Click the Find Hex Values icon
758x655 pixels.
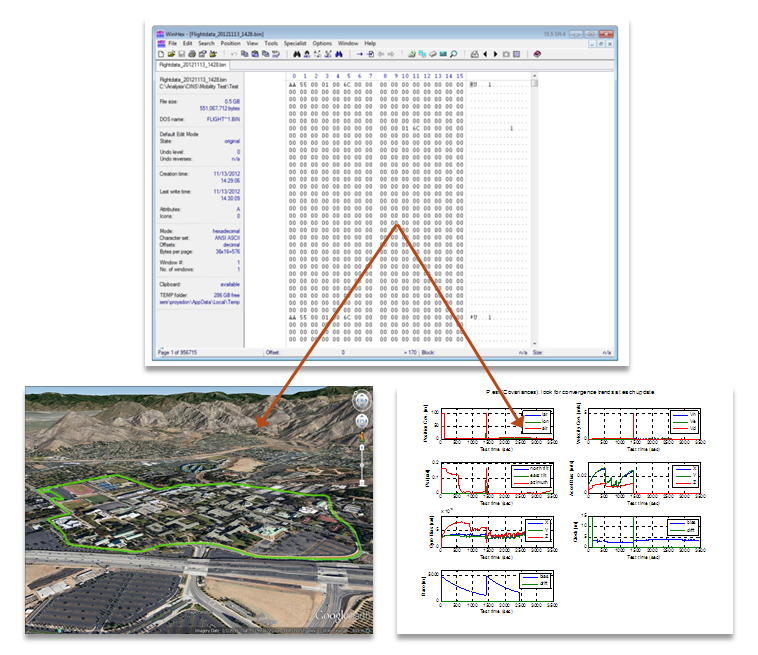pyautogui.click(x=307, y=54)
